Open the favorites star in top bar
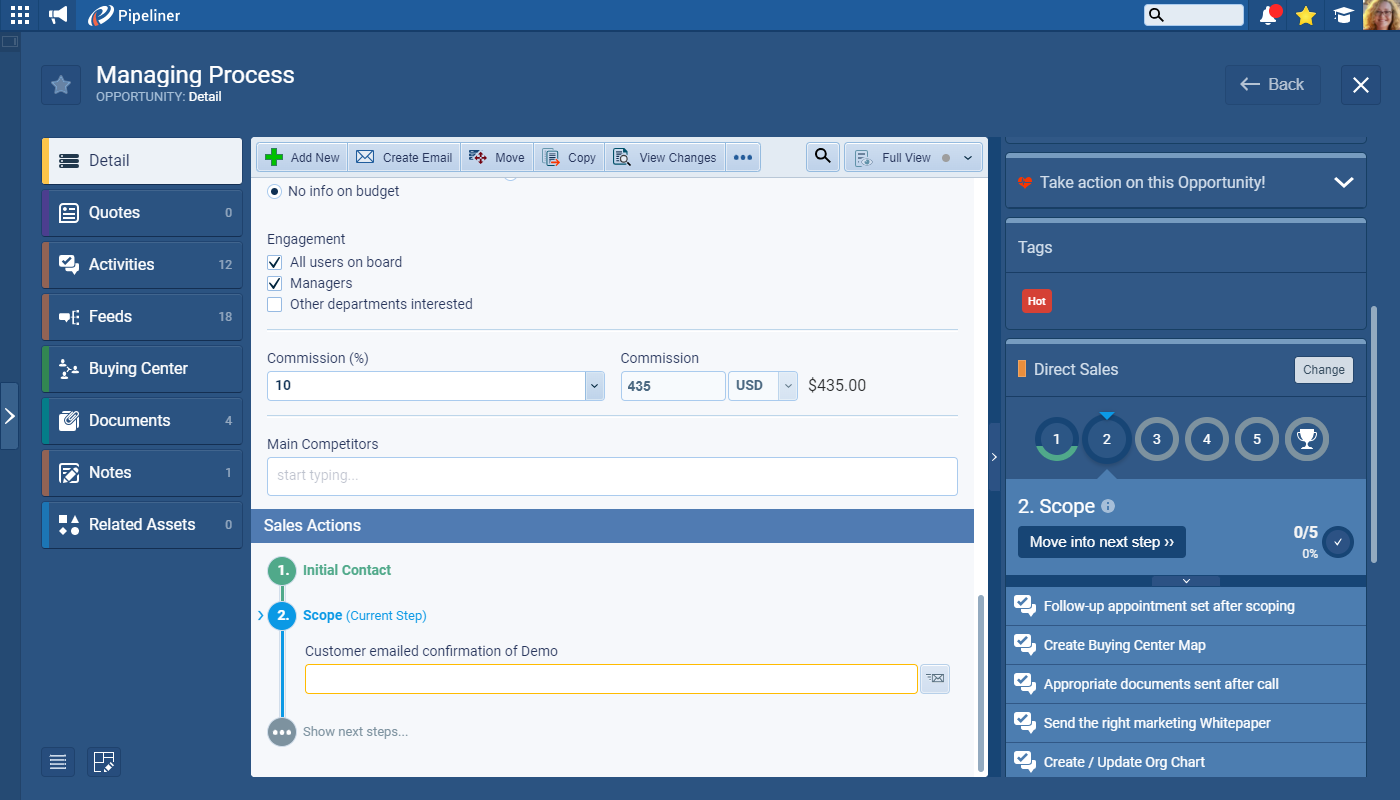 (1305, 15)
